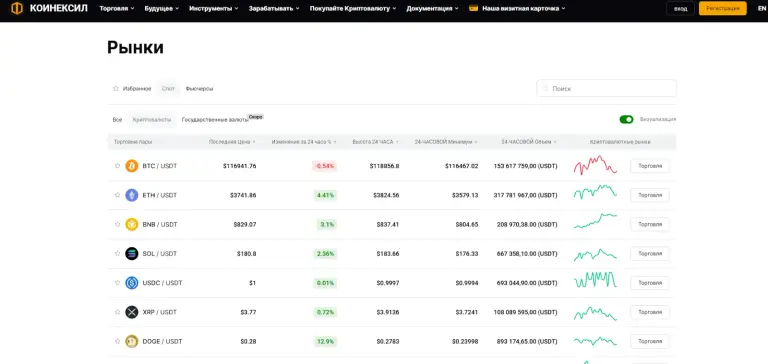Favorite the BTC / USDT pair star
Screen dimensions: 768x364
coord(117,166)
